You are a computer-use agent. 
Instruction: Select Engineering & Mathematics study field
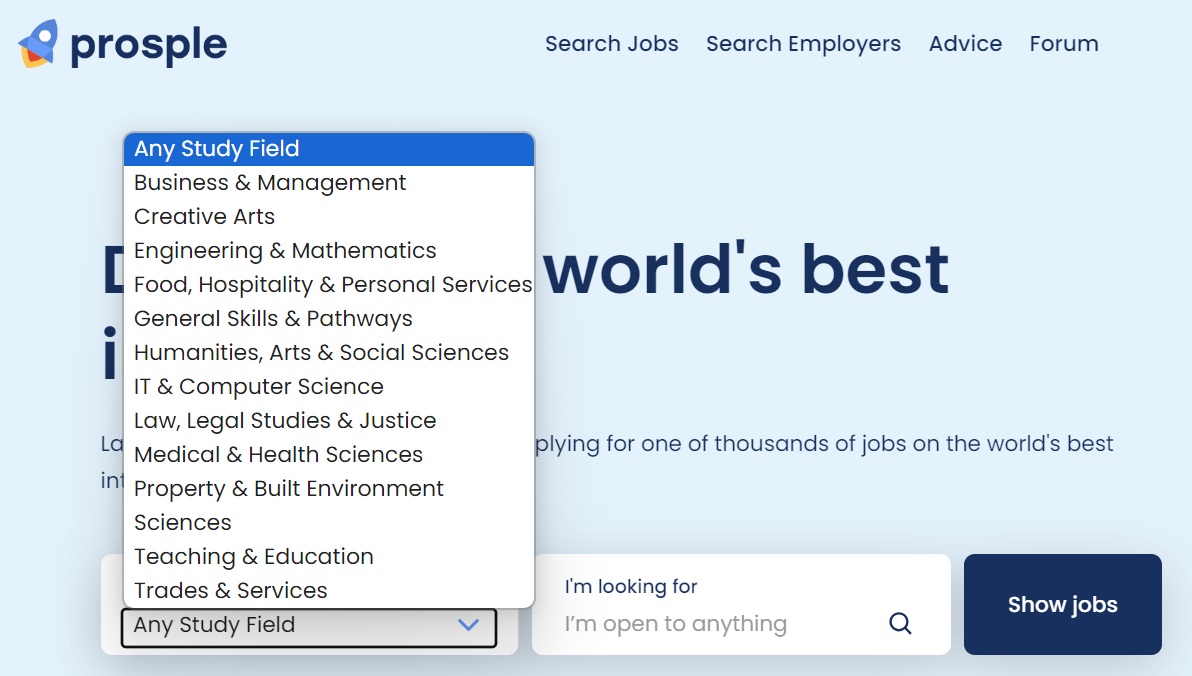coord(328,251)
